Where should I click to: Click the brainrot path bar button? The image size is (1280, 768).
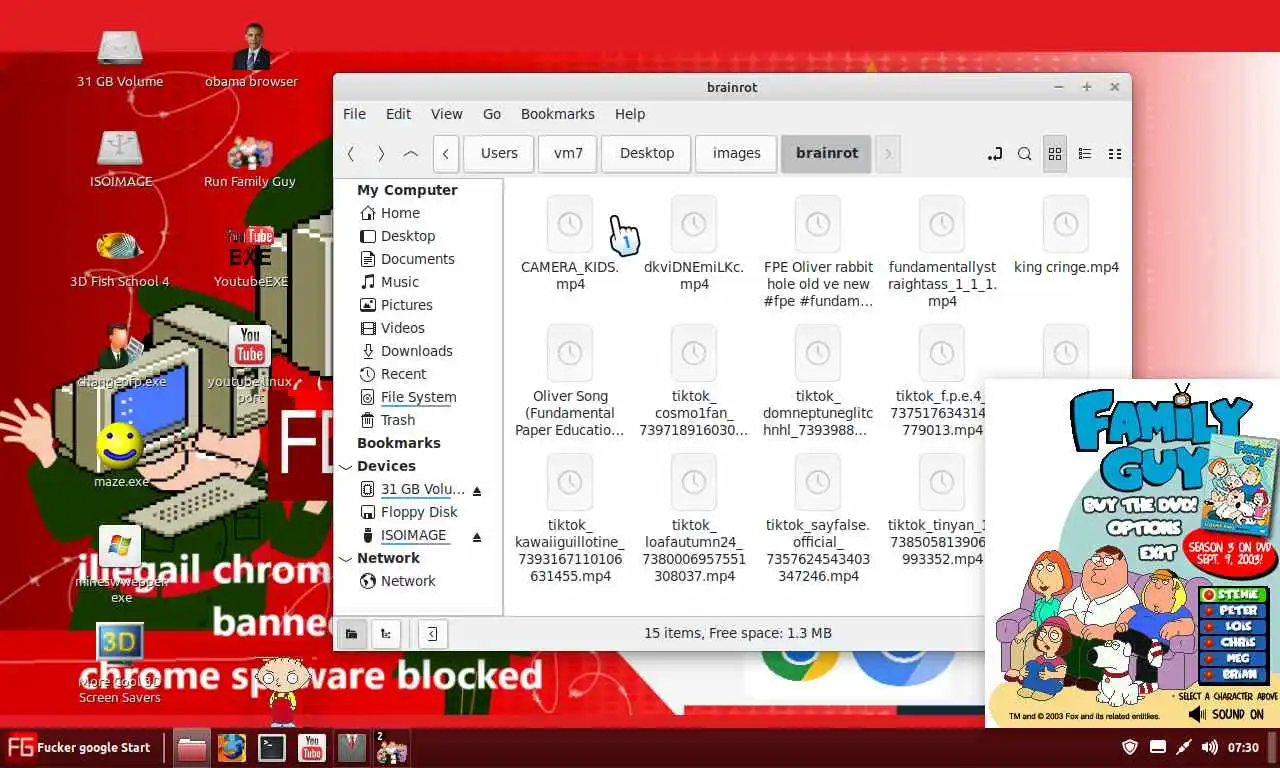click(827, 154)
